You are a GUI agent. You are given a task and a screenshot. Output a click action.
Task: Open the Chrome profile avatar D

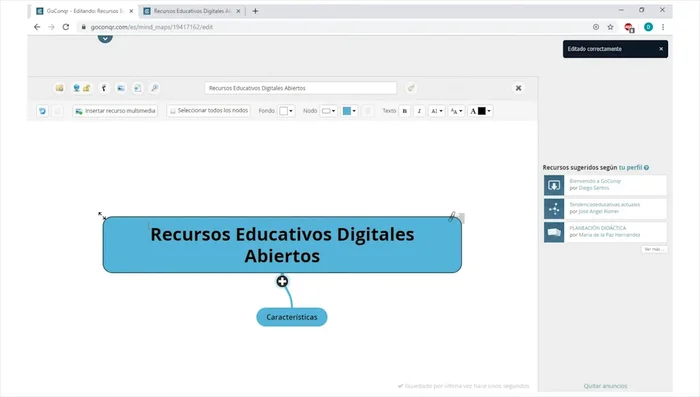(x=648, y=27)
